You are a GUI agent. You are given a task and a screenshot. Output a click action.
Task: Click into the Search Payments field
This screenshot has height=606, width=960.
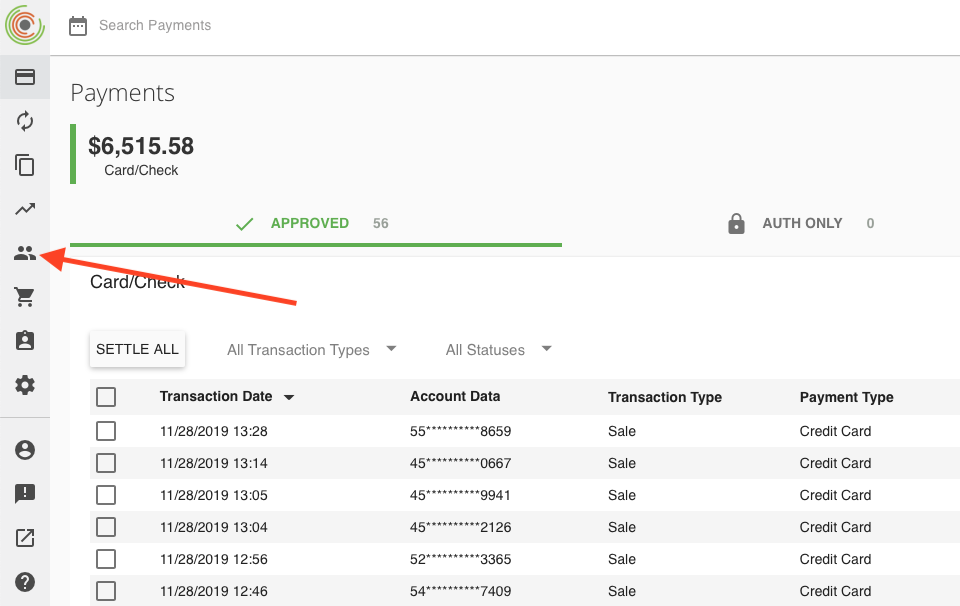300,26
